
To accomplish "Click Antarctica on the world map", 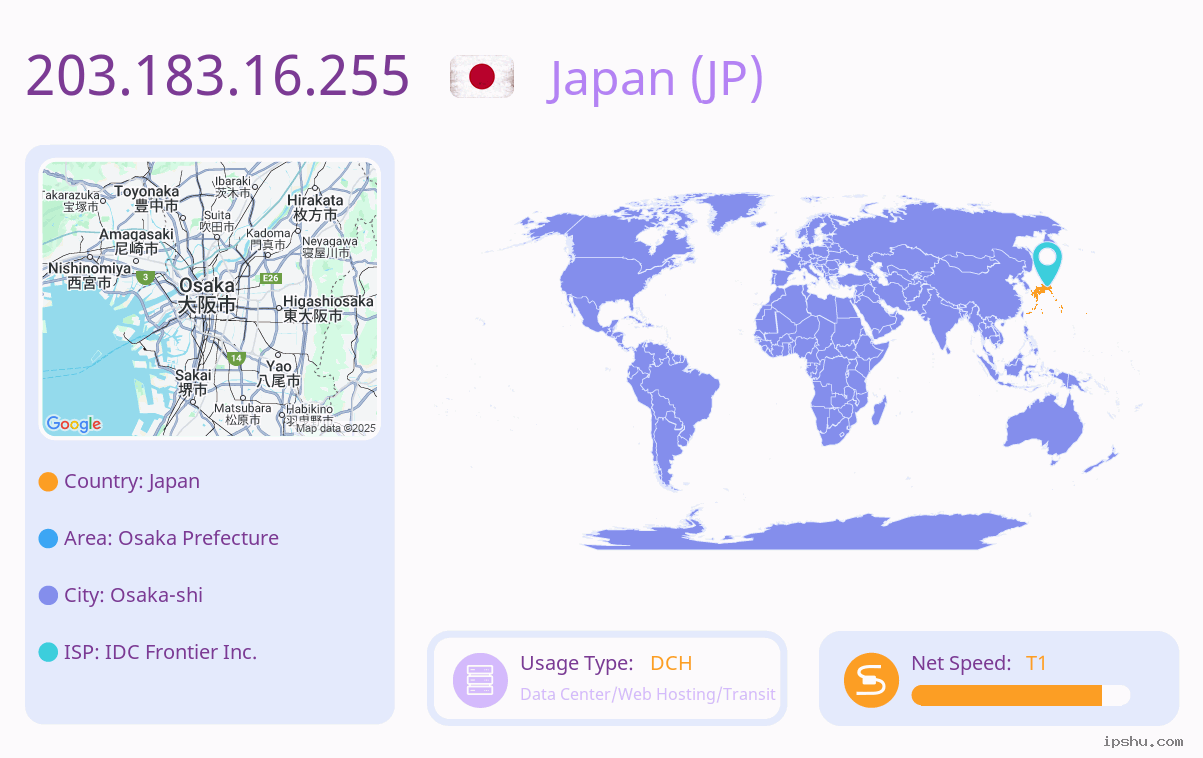I will coord(805,531).
